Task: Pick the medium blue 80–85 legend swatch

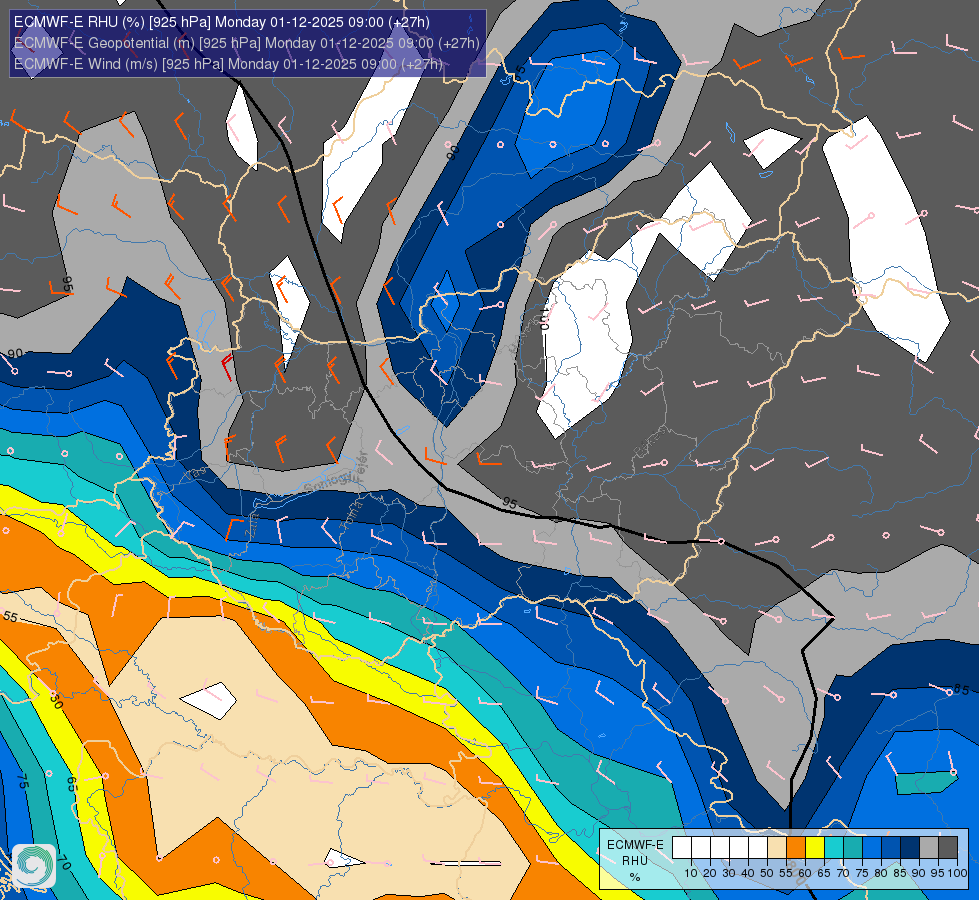Action: pyautogui.click(x=891, y=848)
